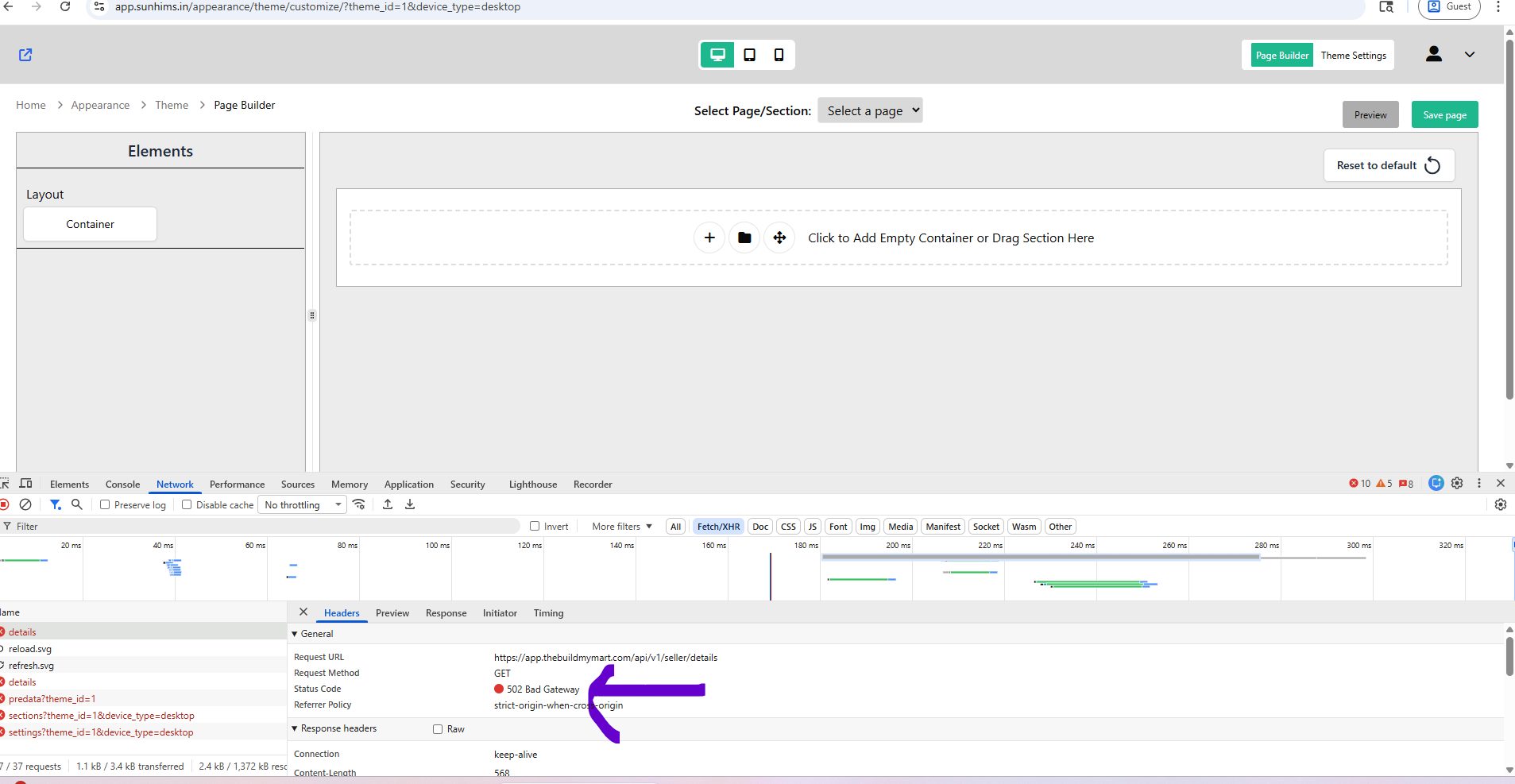Import HAR file with upload icon
The image size is (1515, 784).
tap(388, 504)
